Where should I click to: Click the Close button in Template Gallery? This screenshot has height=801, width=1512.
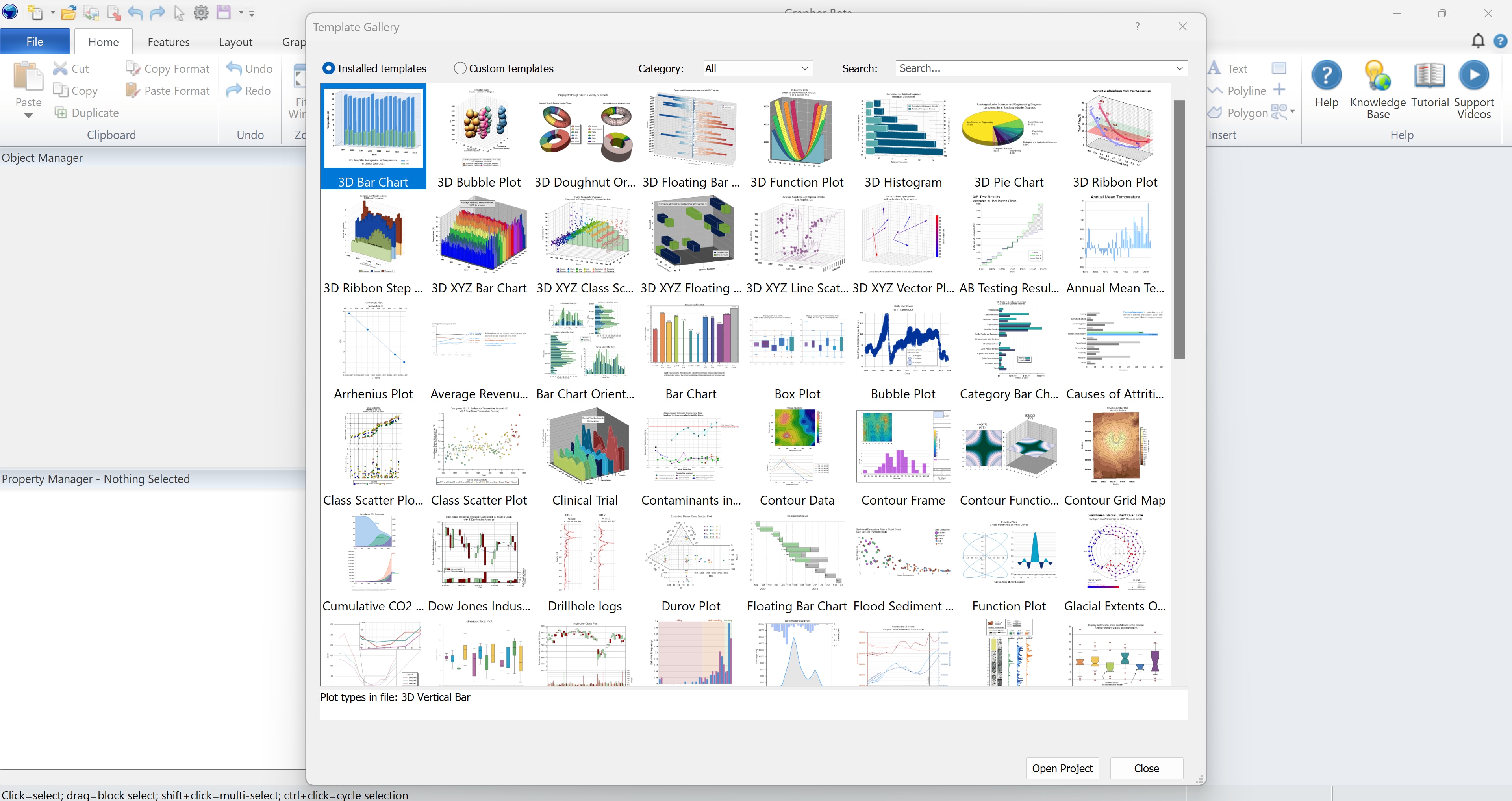[1146, 768]
